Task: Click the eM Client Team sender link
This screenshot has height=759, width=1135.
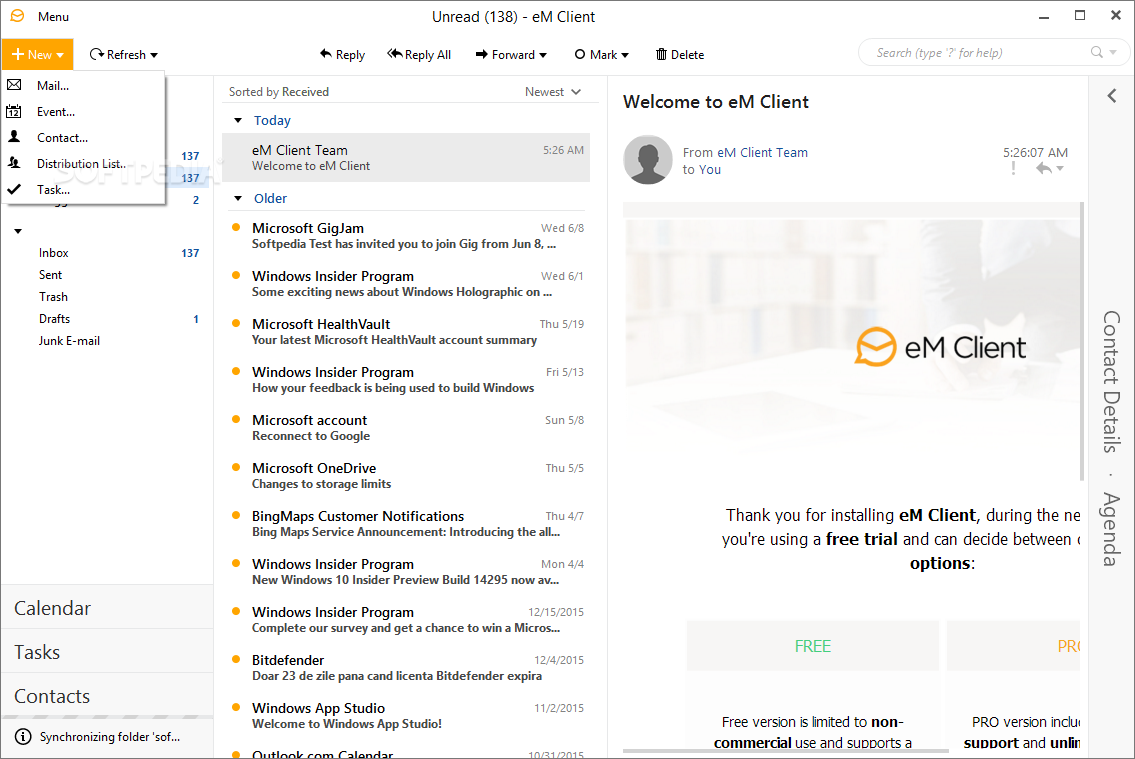Action: pos(762,152)
